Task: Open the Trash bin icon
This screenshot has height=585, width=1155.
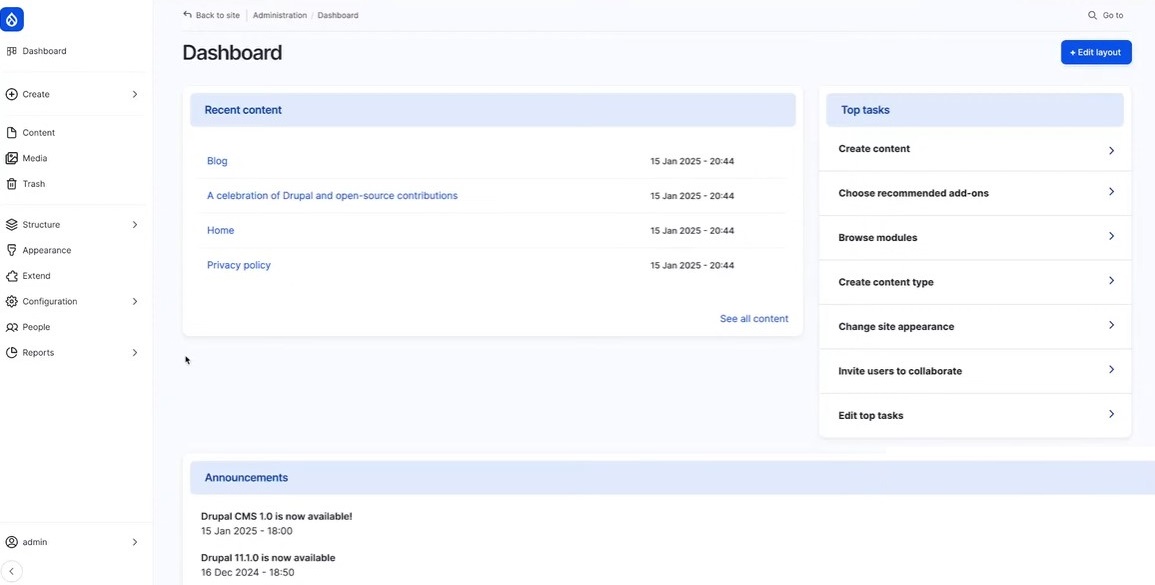Action: click(11, 184)
